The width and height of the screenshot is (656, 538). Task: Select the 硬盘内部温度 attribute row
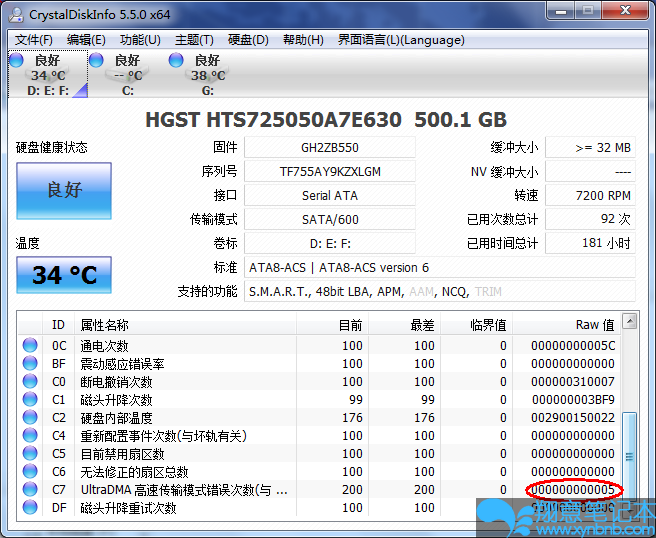pos(320,418)
